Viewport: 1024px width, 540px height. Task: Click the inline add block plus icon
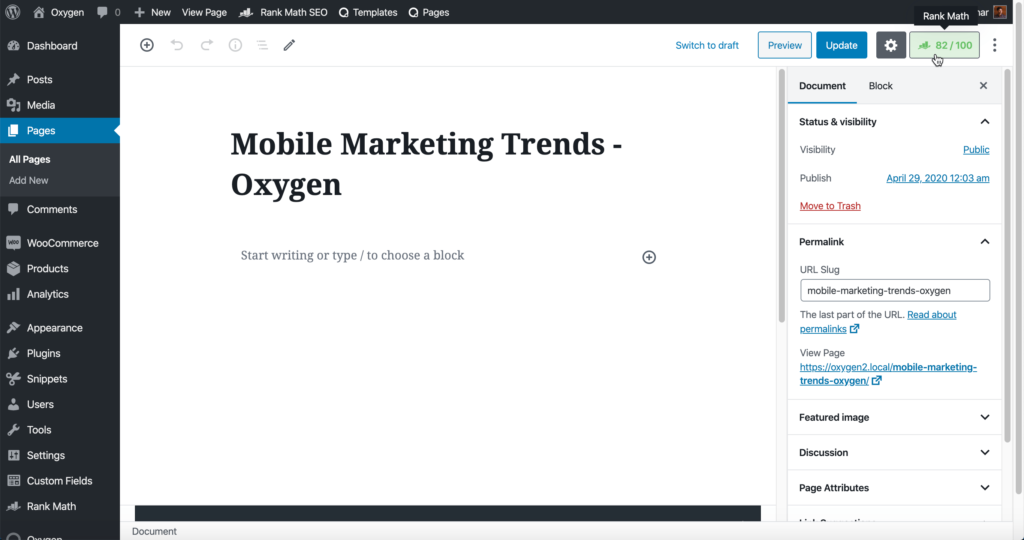(x=648, y=257)
